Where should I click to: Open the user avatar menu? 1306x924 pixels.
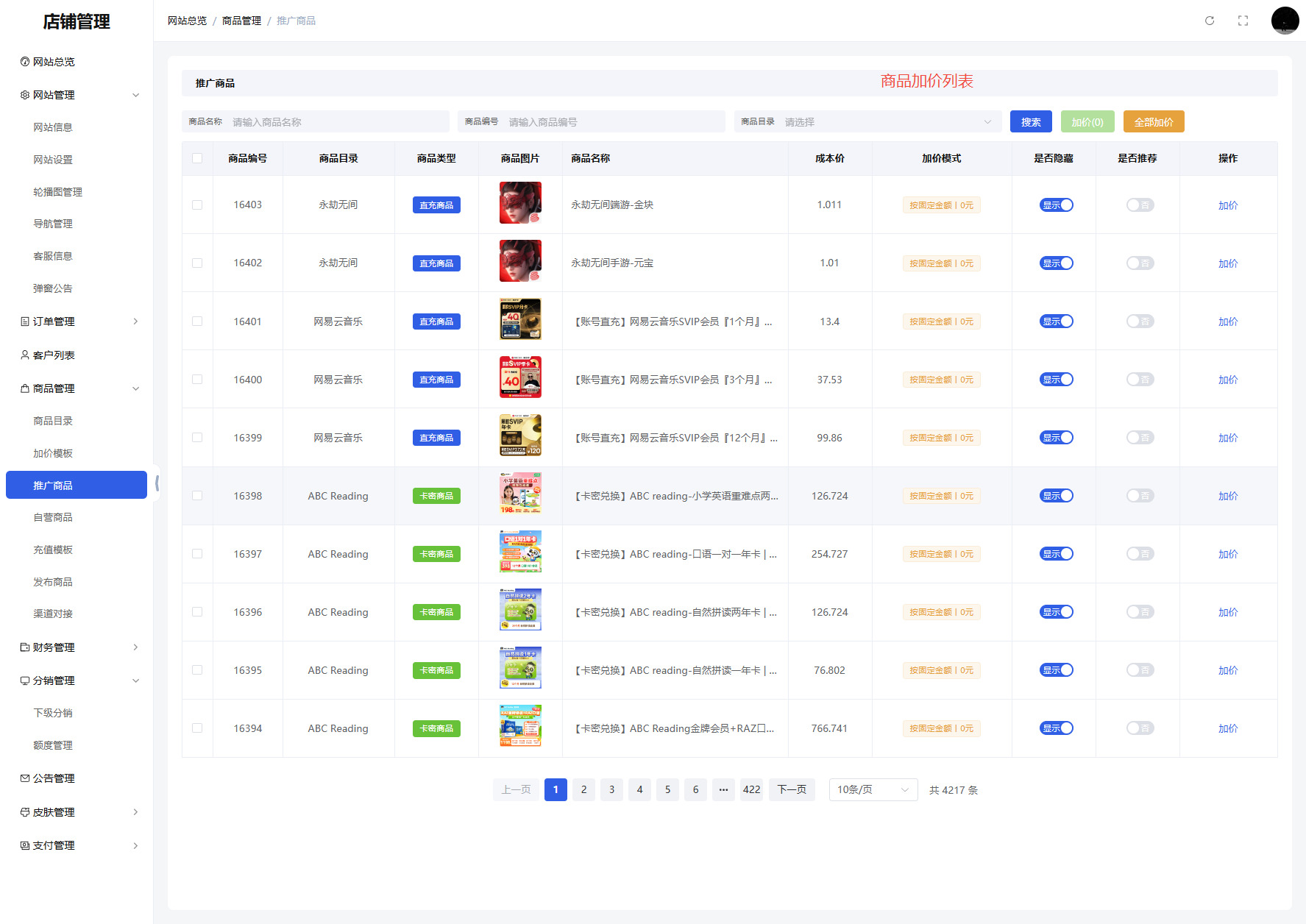pos(1285,21)
